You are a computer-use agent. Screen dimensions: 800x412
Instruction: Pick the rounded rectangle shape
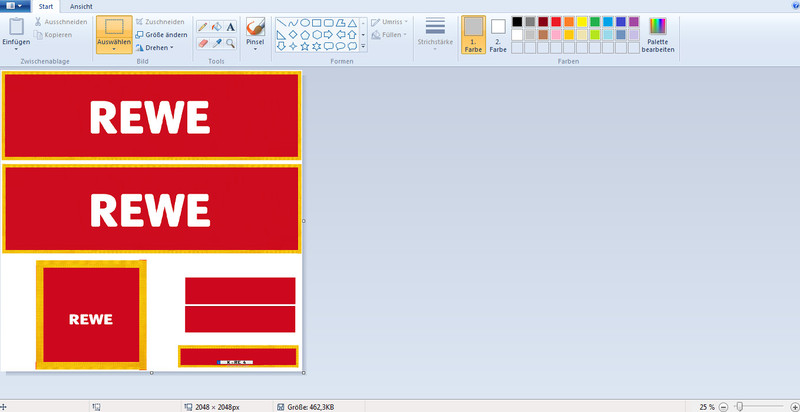pos(329,23)
